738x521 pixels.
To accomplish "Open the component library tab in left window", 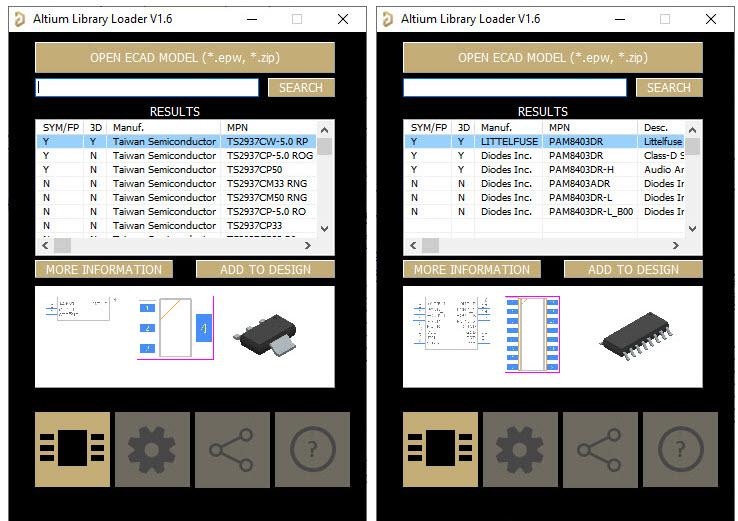I will 72,449.
